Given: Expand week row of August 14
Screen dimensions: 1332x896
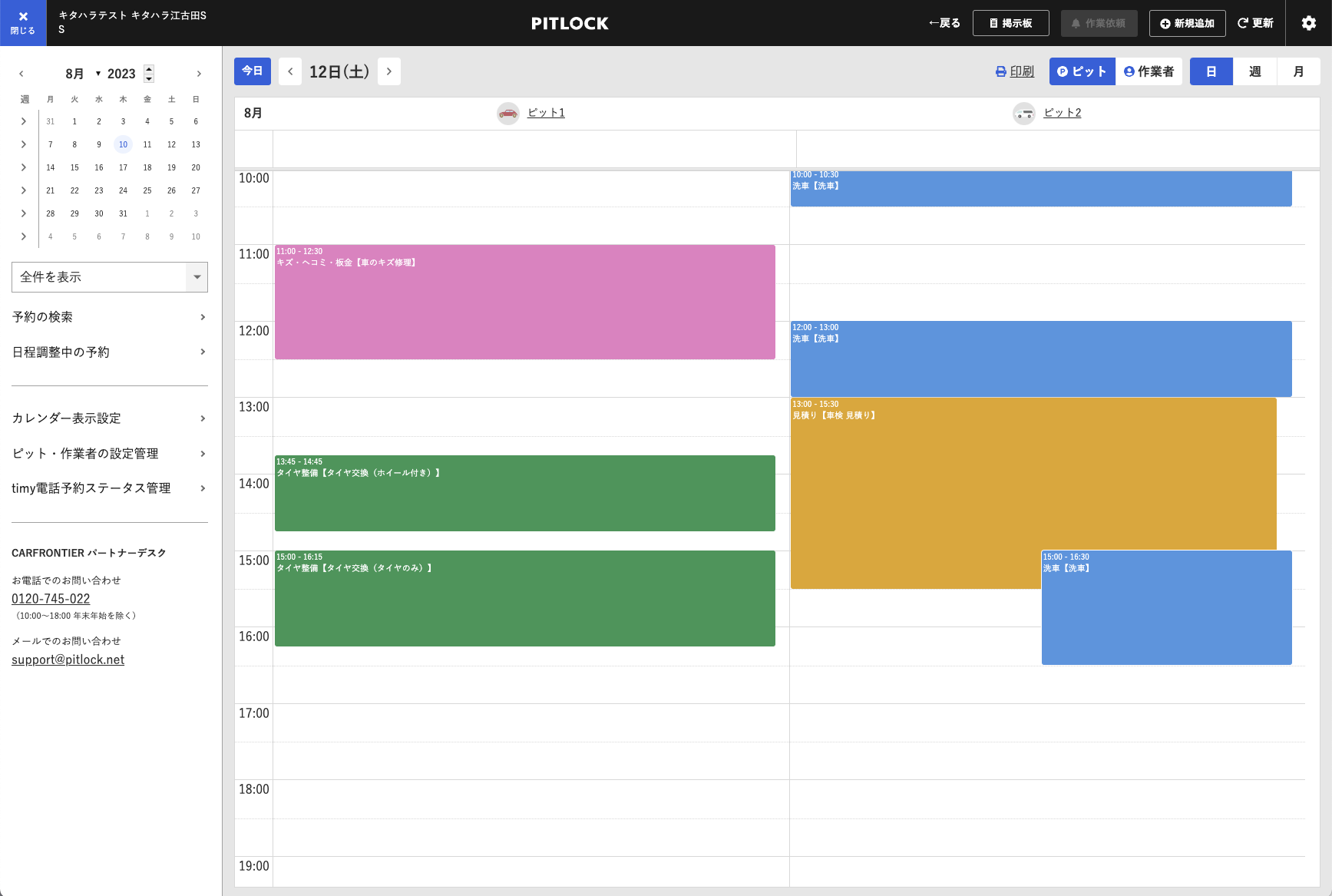Looking at the screenshot, I should click(x=24, y=167).
